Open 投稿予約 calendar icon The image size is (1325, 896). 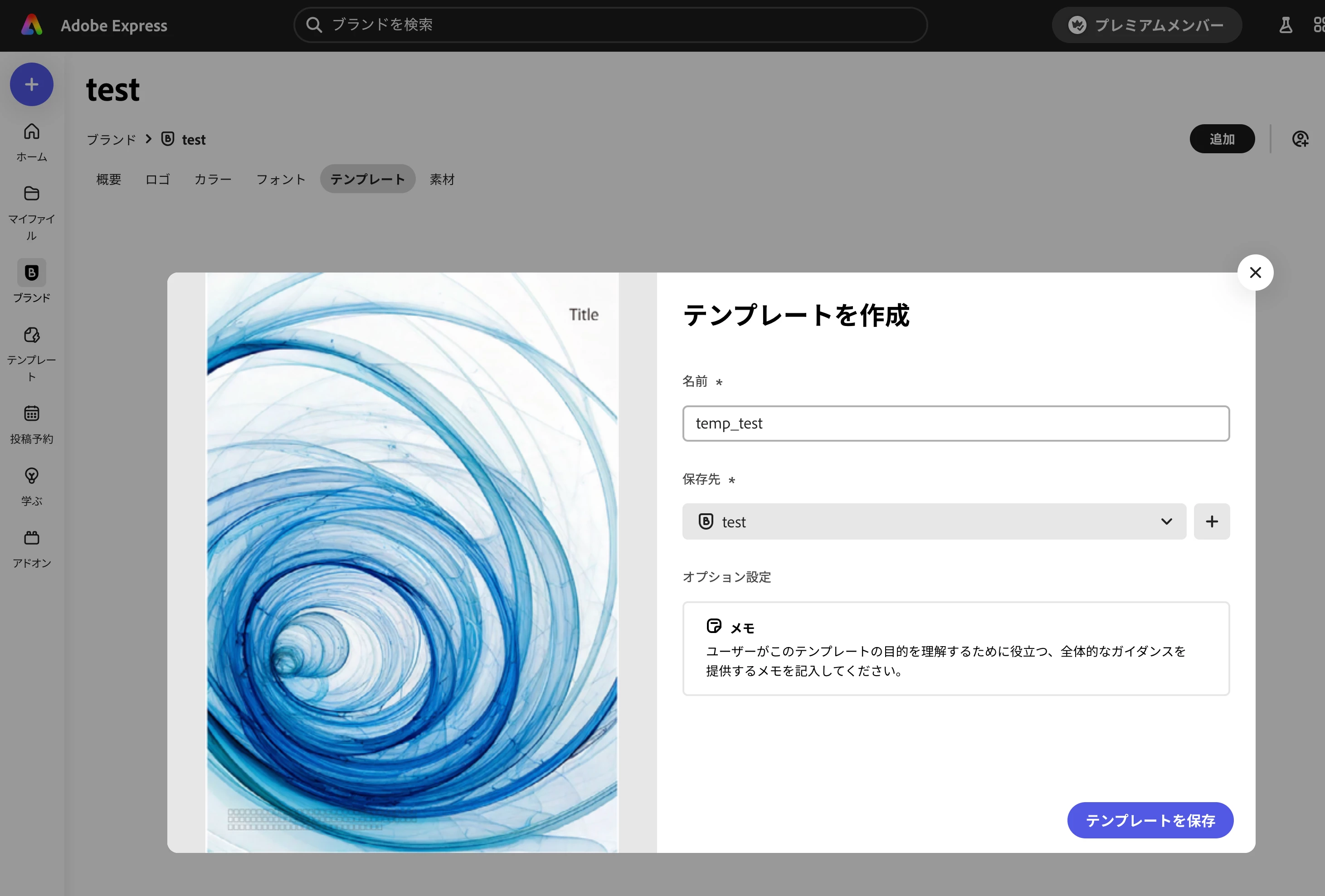31,413
